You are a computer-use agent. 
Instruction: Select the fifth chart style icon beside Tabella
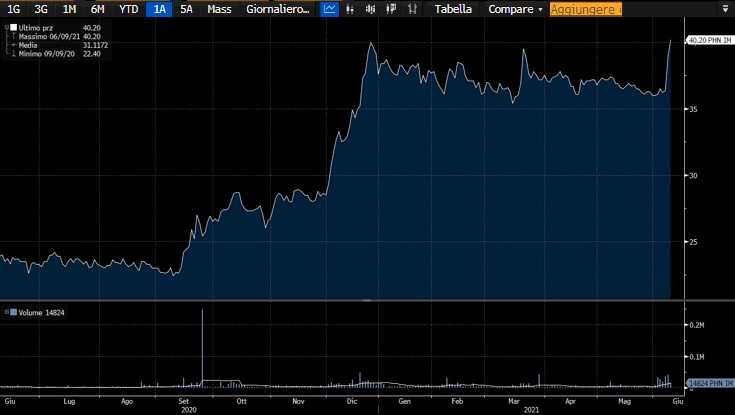click(x=412, y=9)
